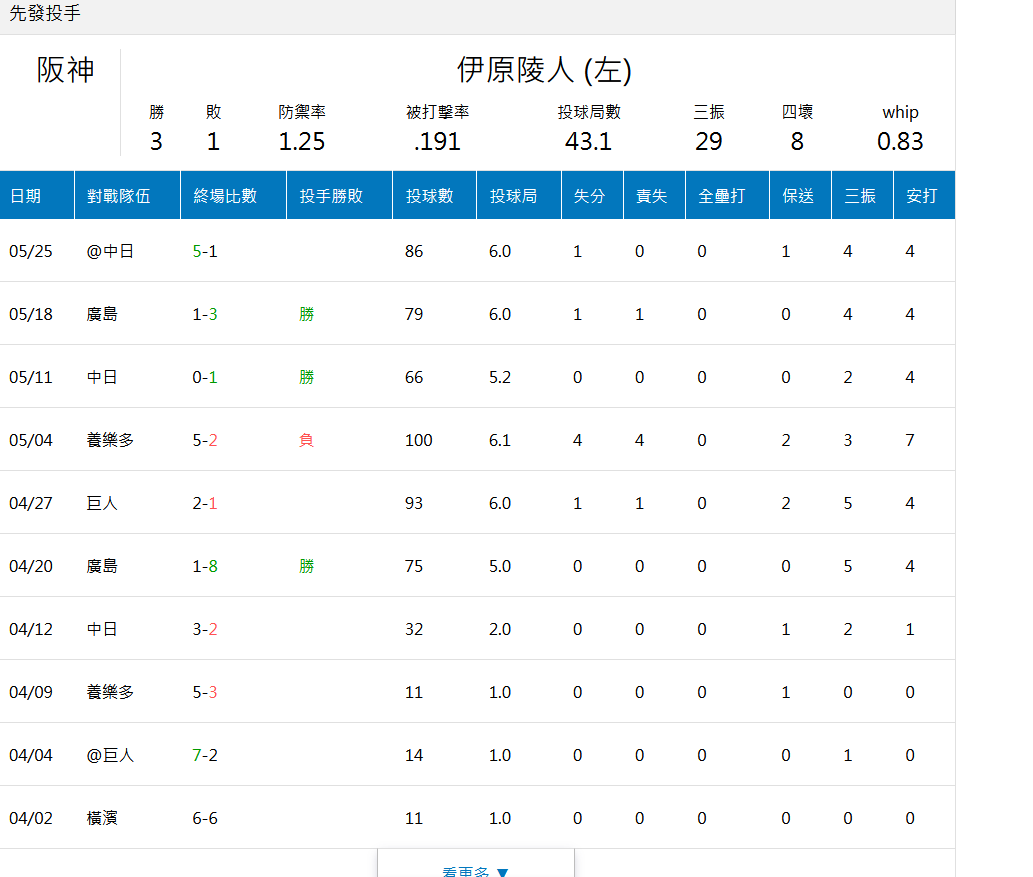
Task: Click the 全壘打 column header
Action: coord(727,196)
